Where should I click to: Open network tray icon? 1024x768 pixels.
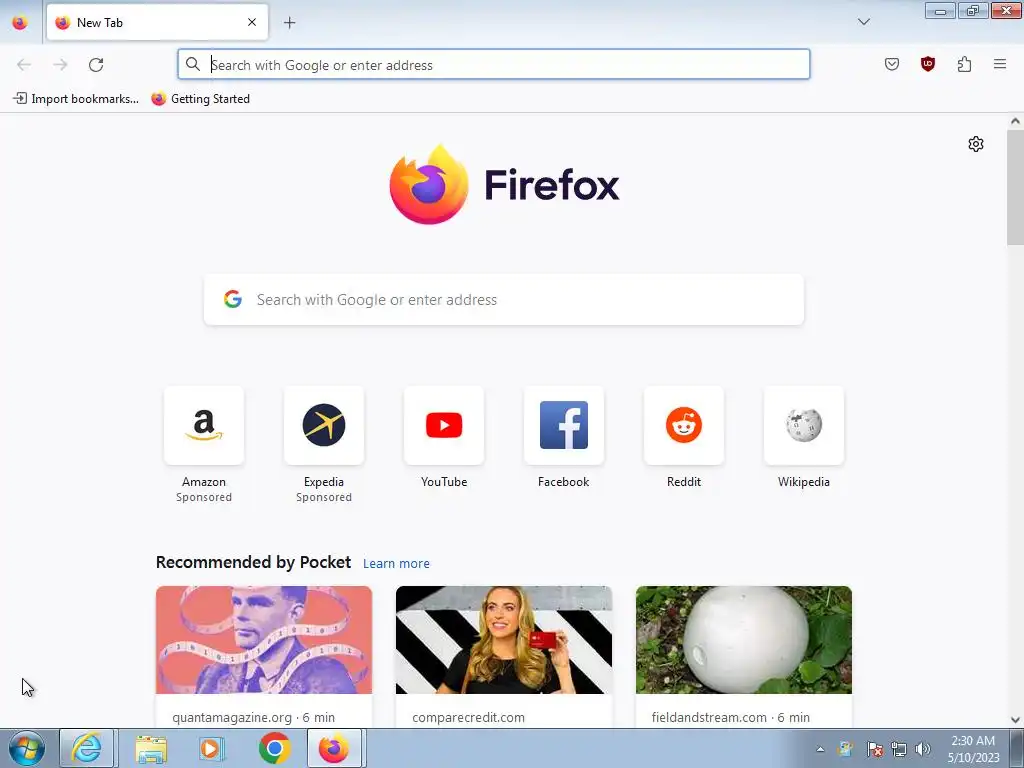click(899, 749)
